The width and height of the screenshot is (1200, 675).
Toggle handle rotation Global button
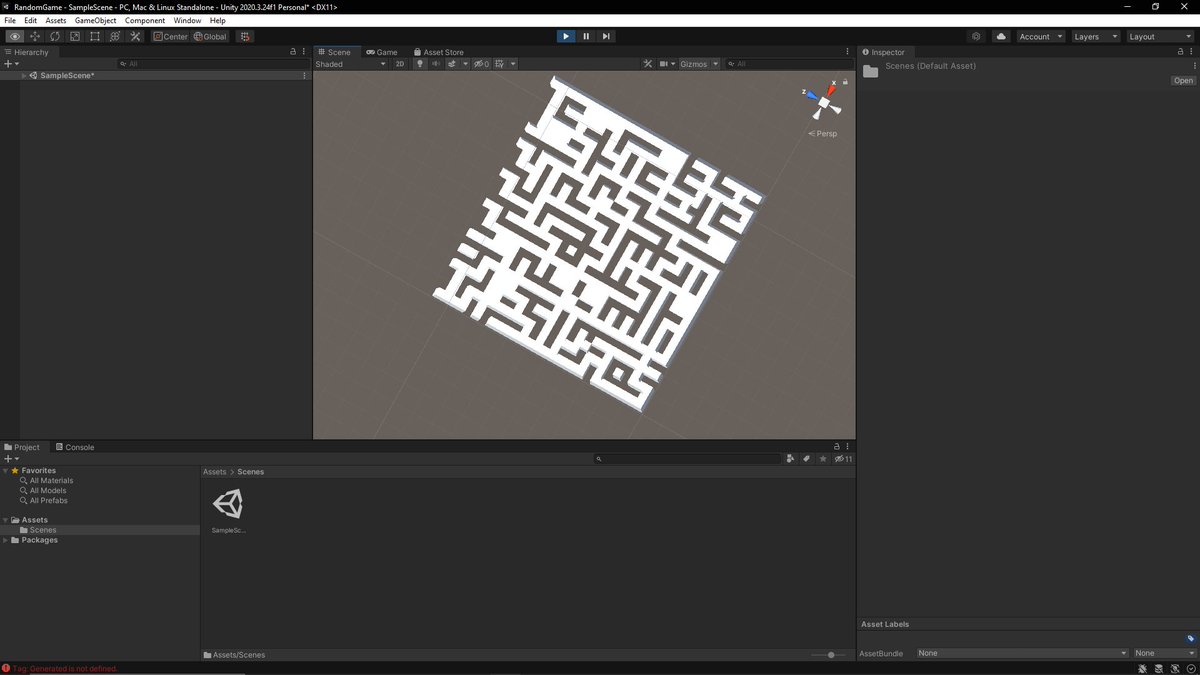pos(210,36)
